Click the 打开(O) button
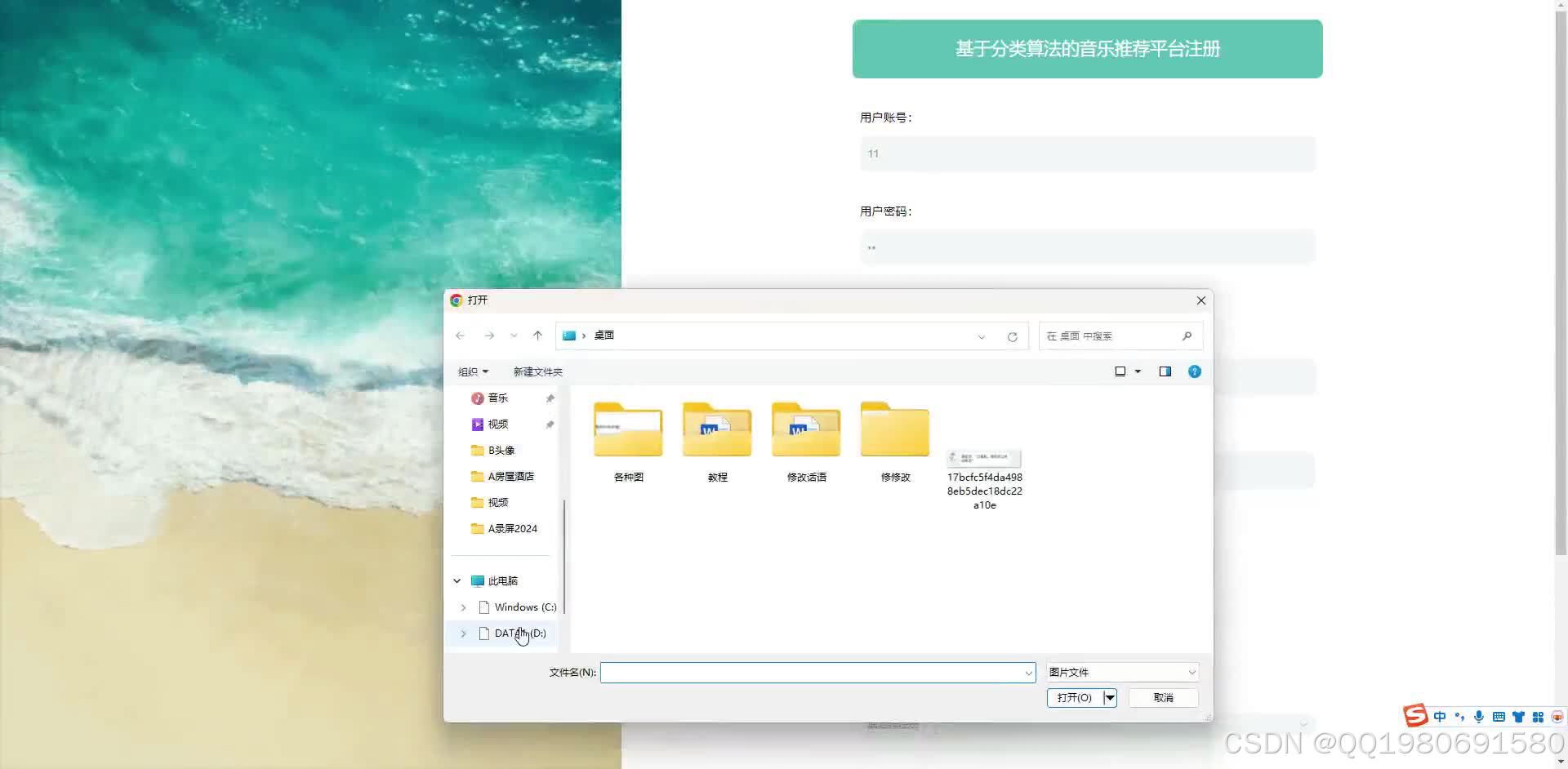 tap(1074, 697)
